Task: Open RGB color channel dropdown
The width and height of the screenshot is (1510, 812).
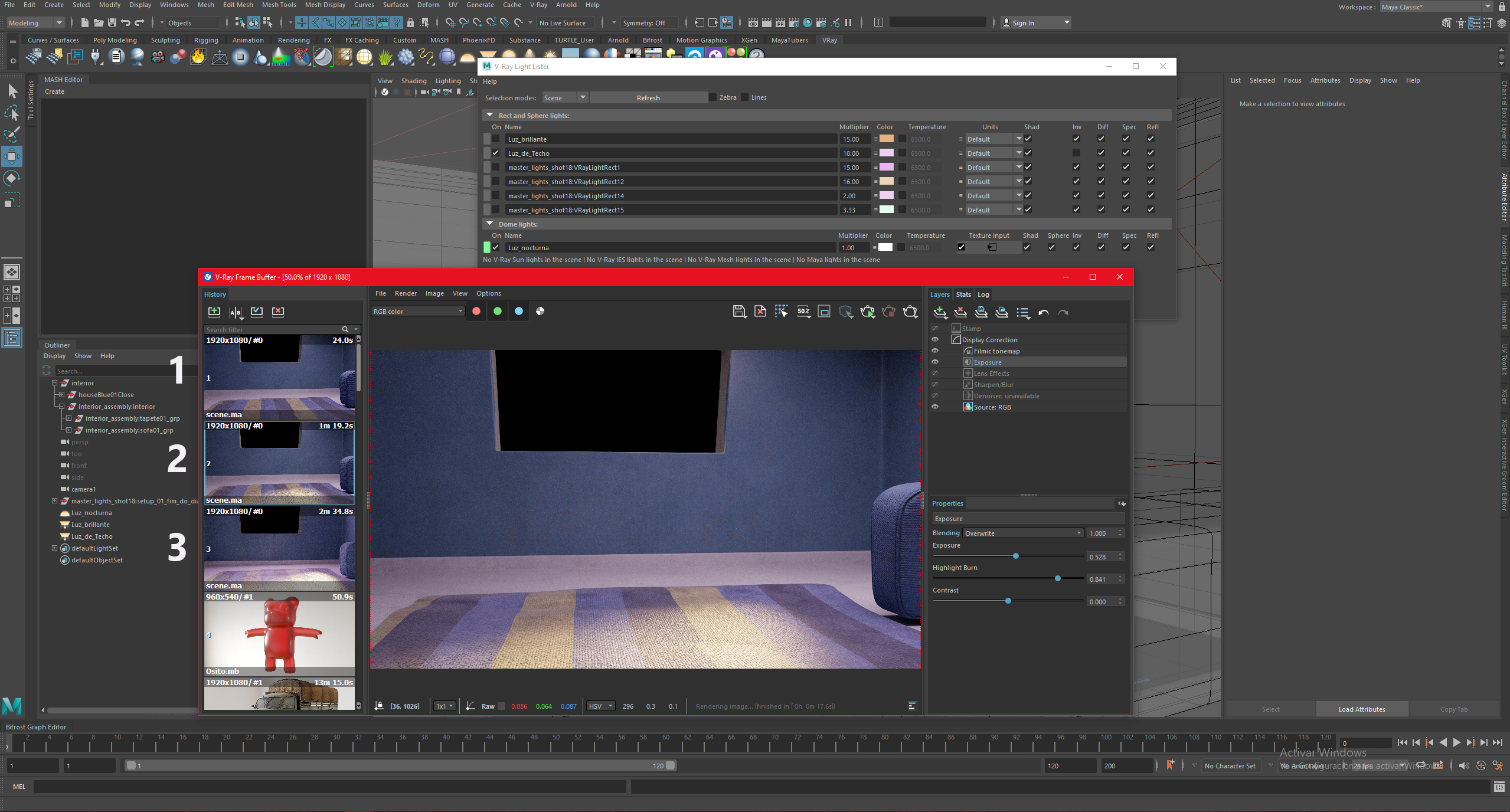Action: [x=418, y=311]
